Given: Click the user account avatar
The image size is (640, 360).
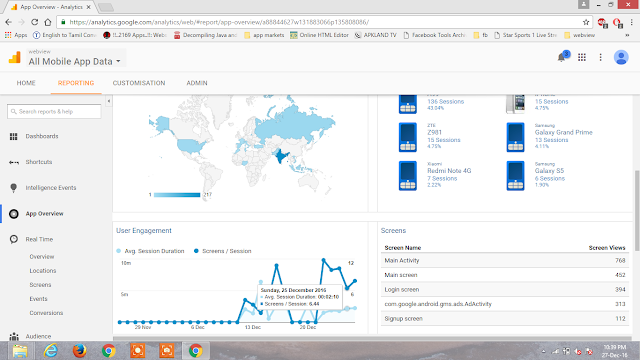Looking at the screenshot, I should click(621, 57).
